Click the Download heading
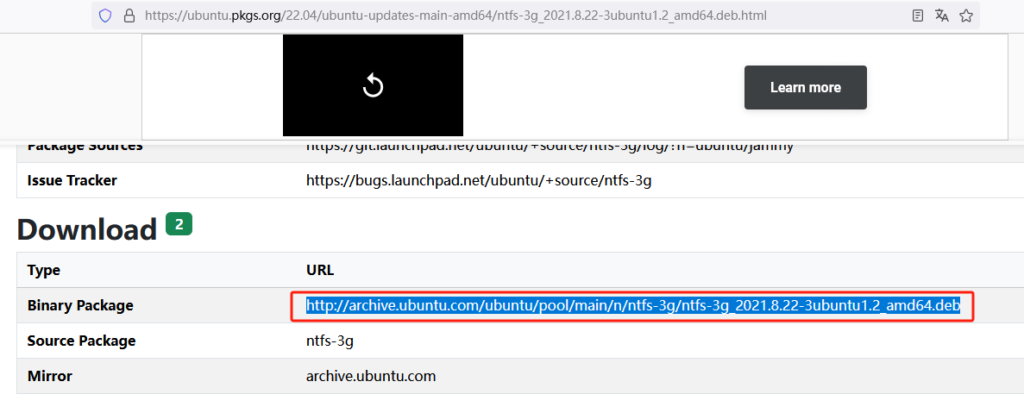Viewport: 1024px width, 413px height. click(x=87, y=229)
